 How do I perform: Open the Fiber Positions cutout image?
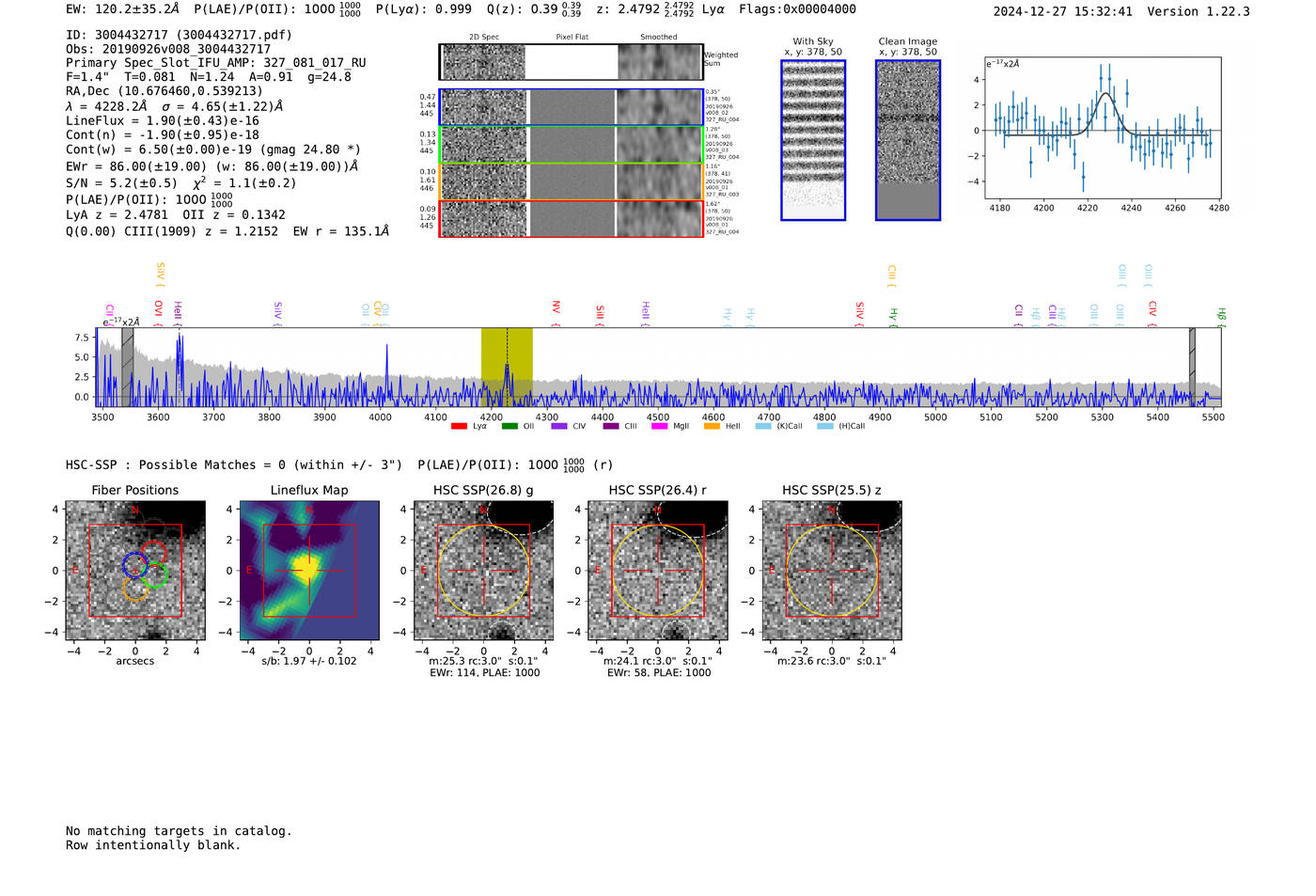tap(135, 571)
